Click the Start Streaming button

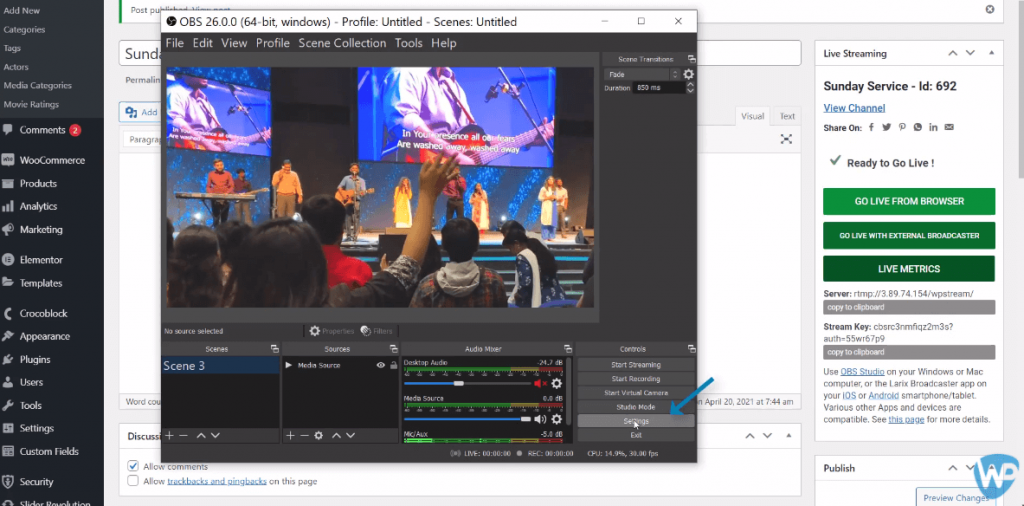(635, 365)
